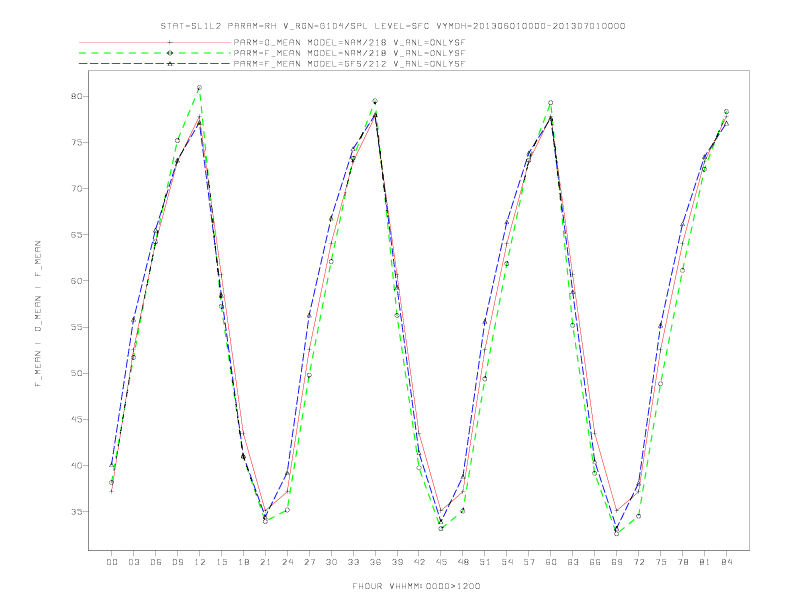Select legend entry PARM=F_MEAN MODEL=GFS/212

pos(349,64)
